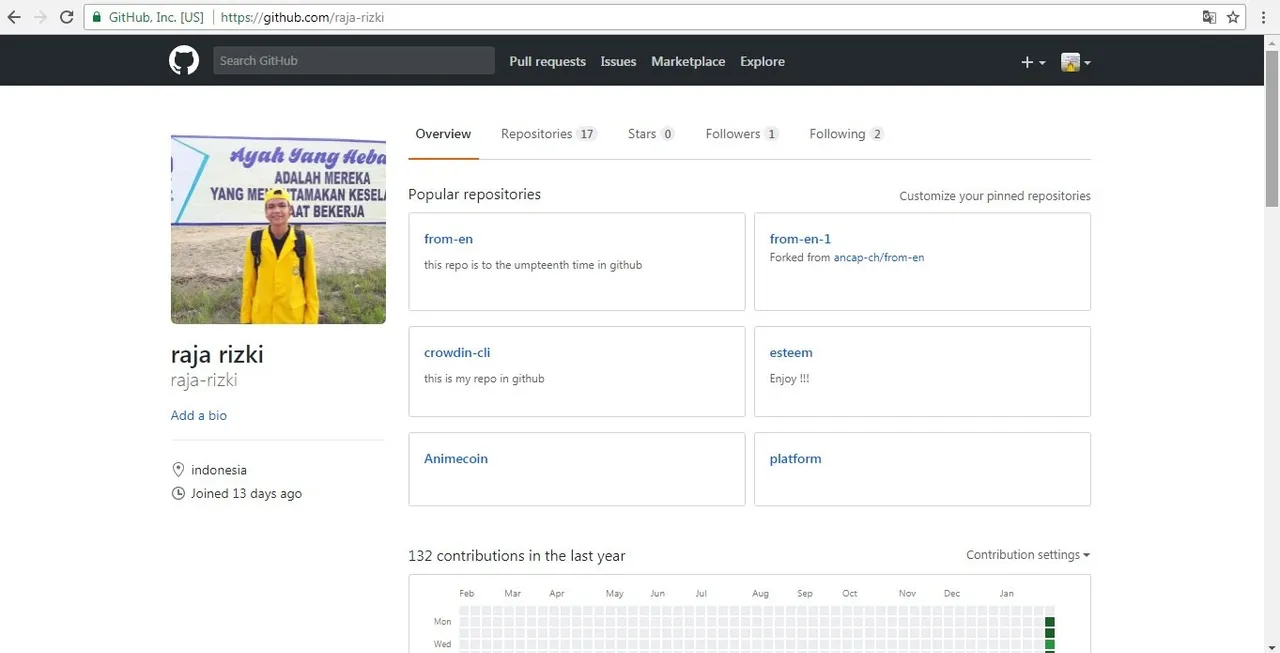The width and height of the screenshot is (1280, 653).
Task: Open the Google Translate page icon
Action: pos(1209,17)
